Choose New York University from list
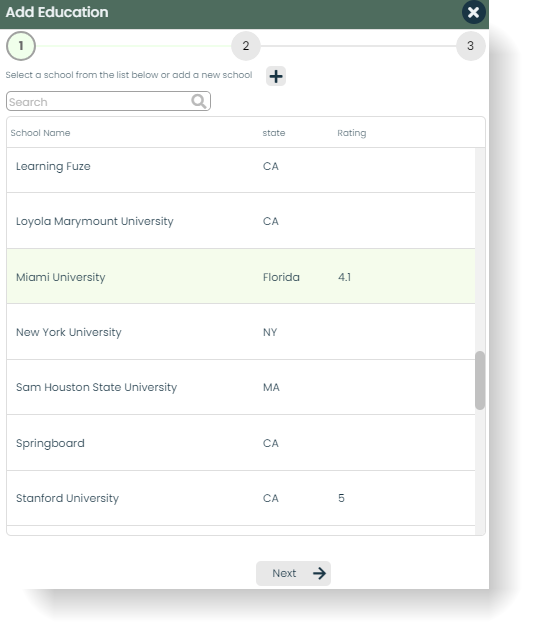The image size is (544, 644). [241, 332]
